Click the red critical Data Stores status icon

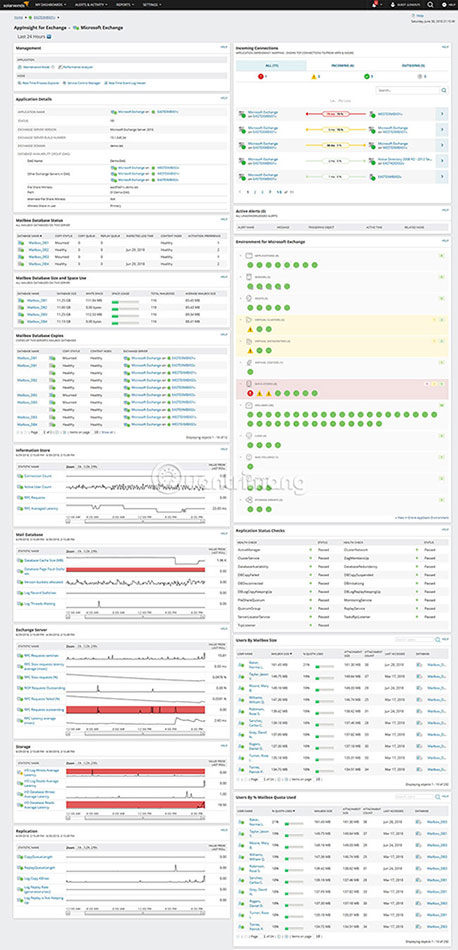pyautogui.click(x=249, y=393)
